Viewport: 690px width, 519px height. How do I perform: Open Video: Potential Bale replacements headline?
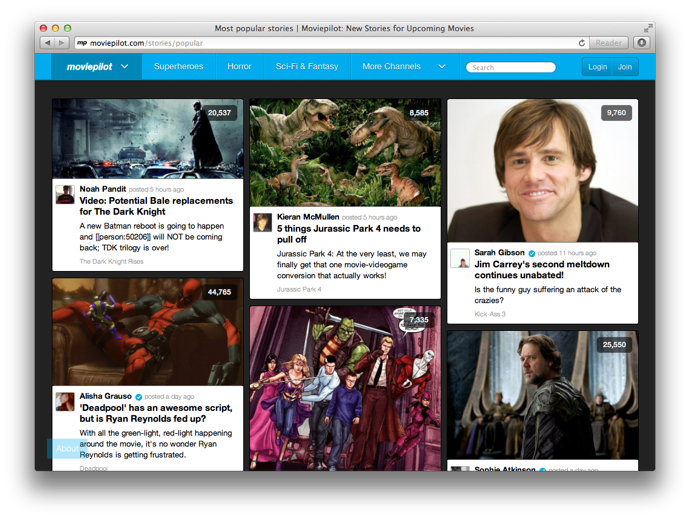[156, 206]
